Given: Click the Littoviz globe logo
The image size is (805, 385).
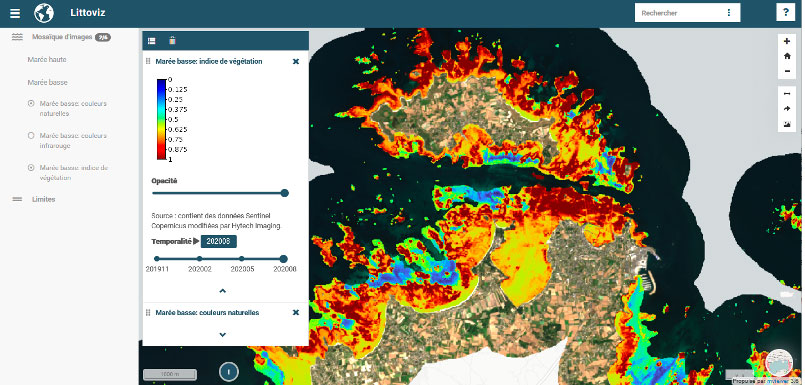Looking at the screenshot, I should (44, 13).
